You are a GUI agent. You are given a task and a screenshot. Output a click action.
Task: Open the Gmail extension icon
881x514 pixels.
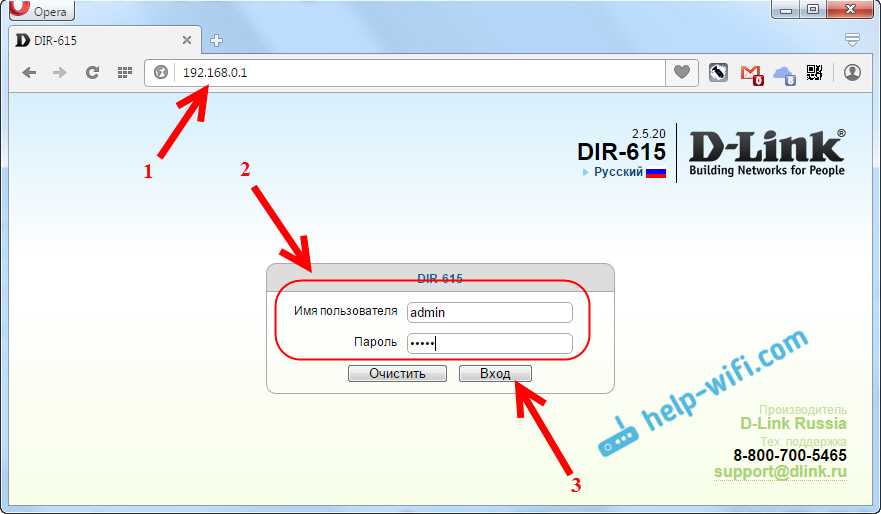[x=752, y=74]
